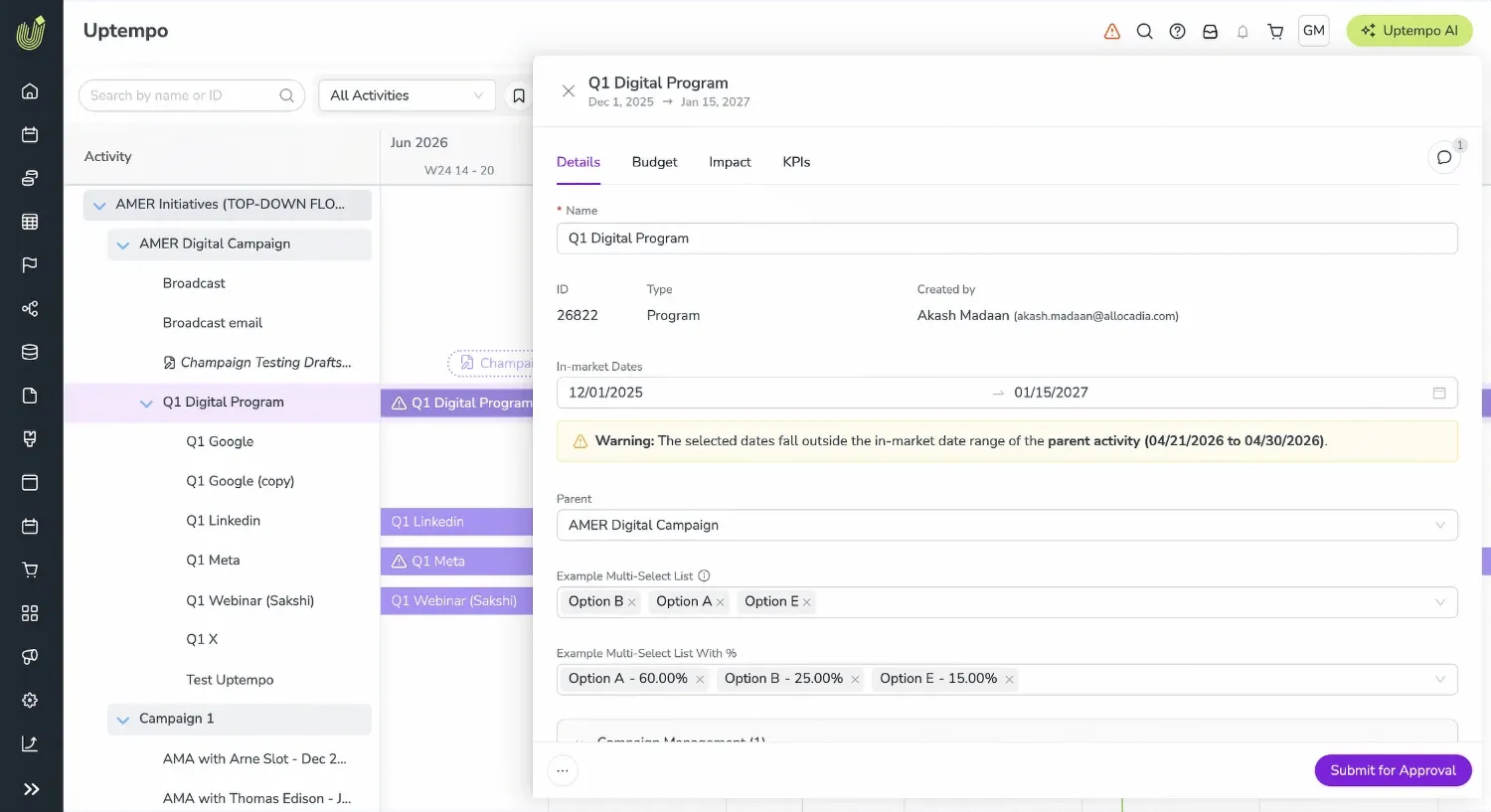Viewport: 1491px width, 812px height.
Task: Open the shopping cart icon in left navigation
Action: pos(30,569)
